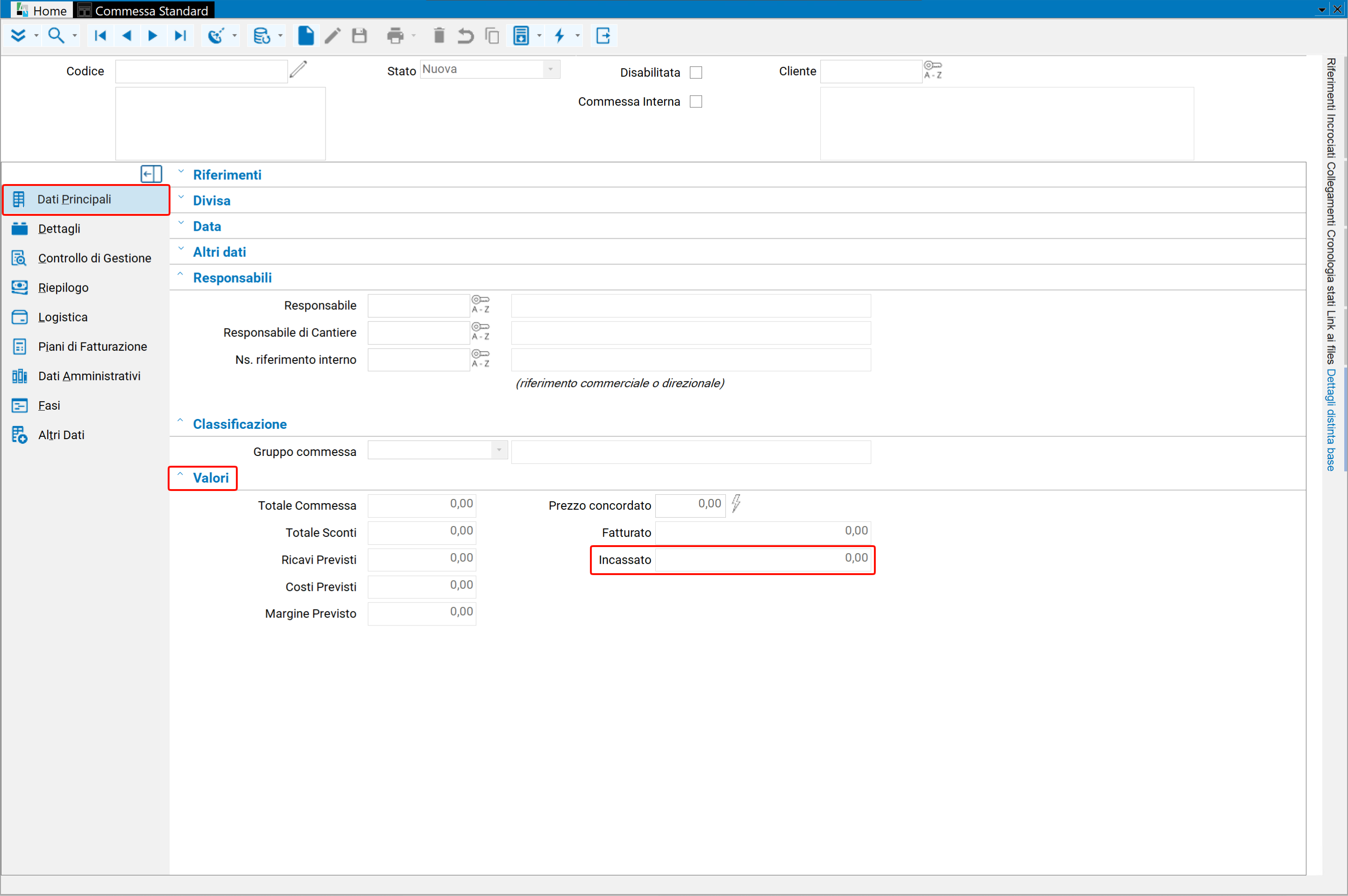
Task: Open Dettagli distinta base side panel
Action: (1331, 420)
